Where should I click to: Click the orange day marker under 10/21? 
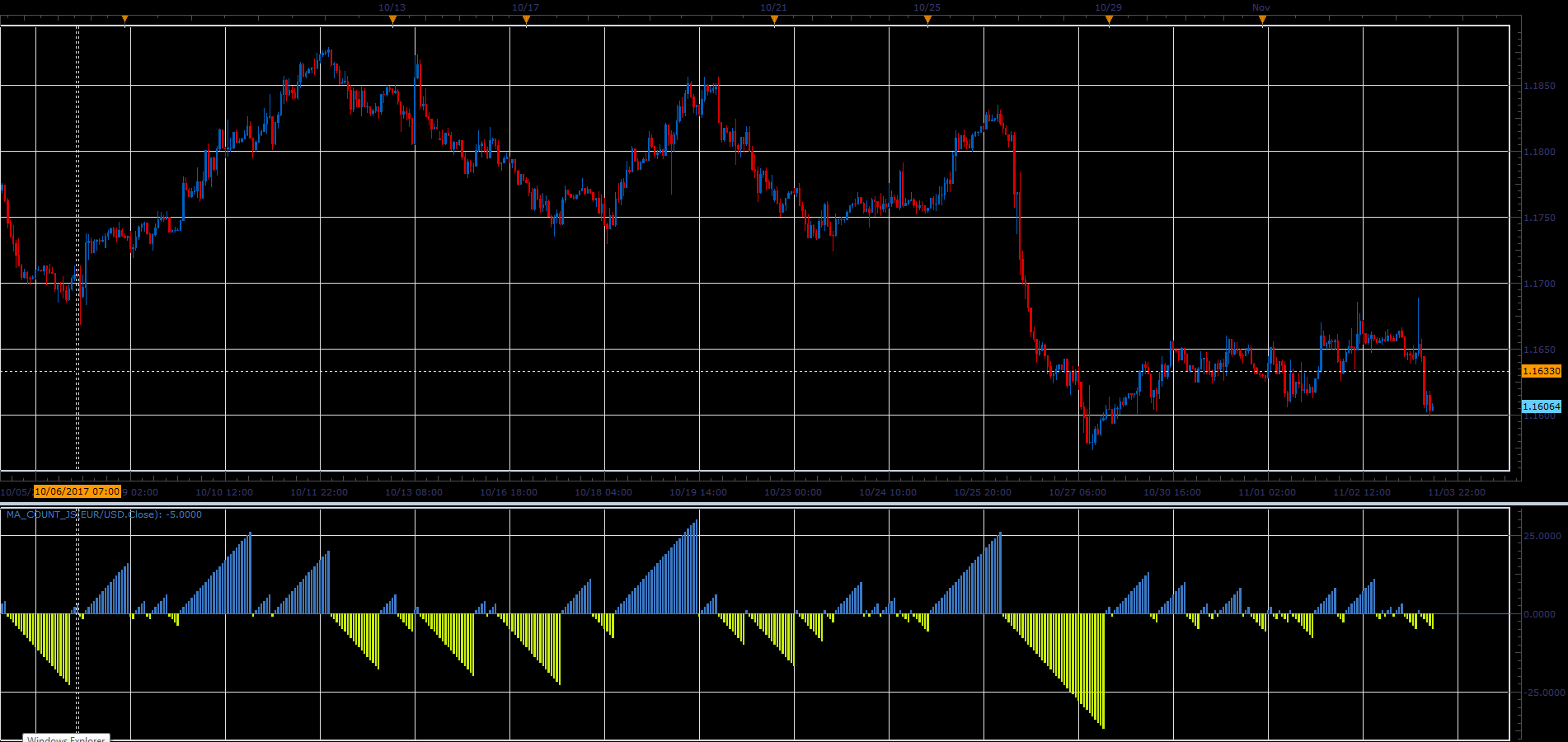tap(774, 21)
